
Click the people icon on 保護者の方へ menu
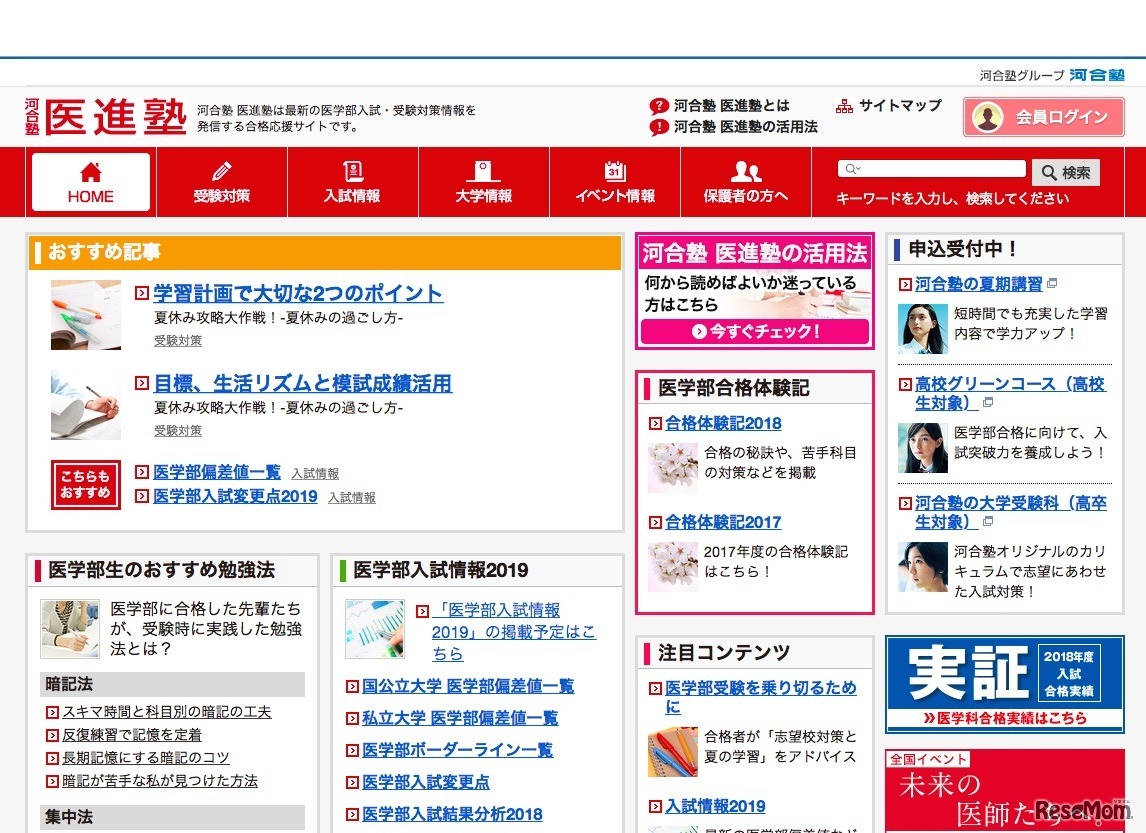pyautogui.click(x=746, y=170)
